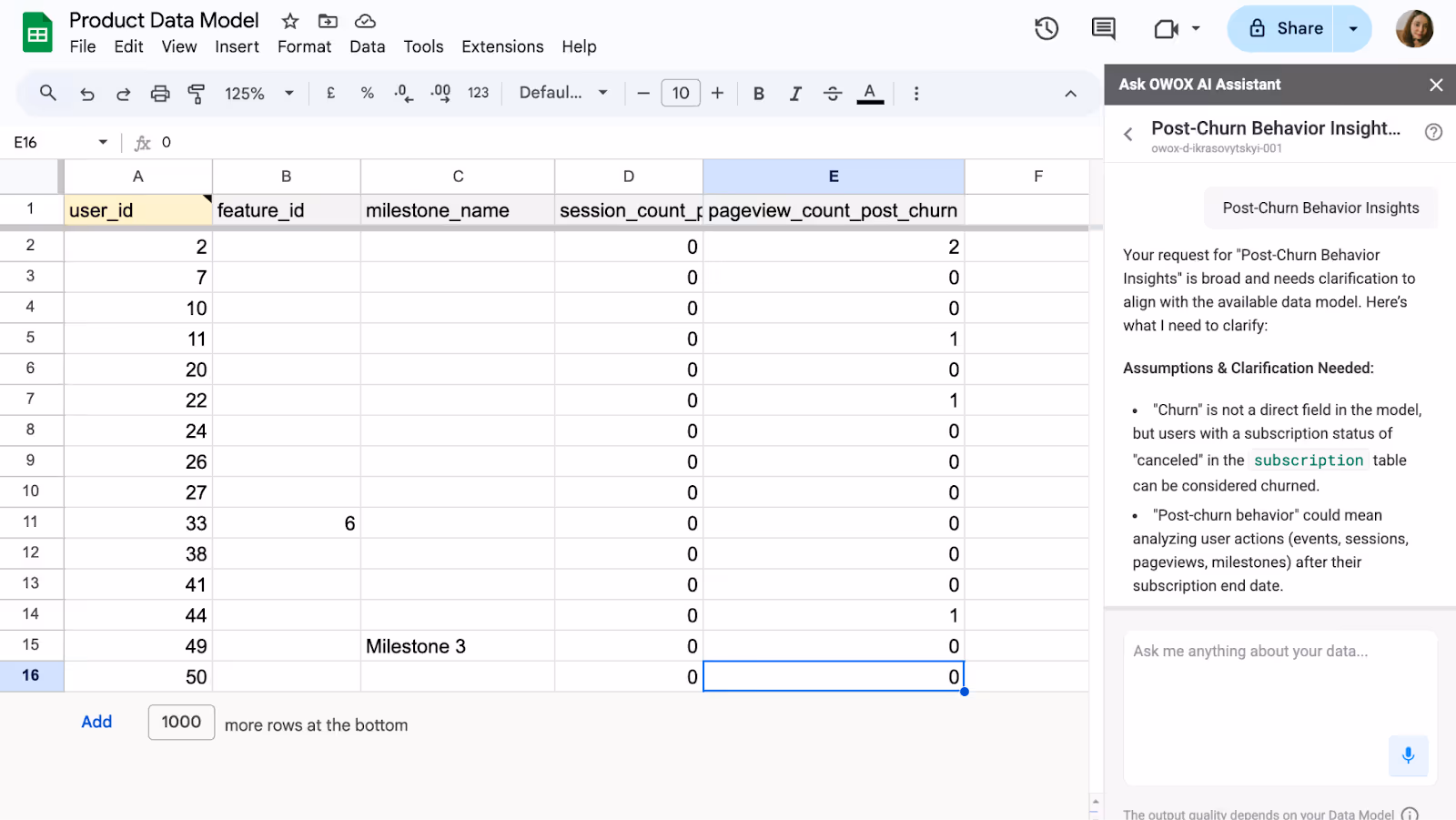Screen dimensions: 1456x820
Task: Click Add to append more rows
Action: coord(96,722)
